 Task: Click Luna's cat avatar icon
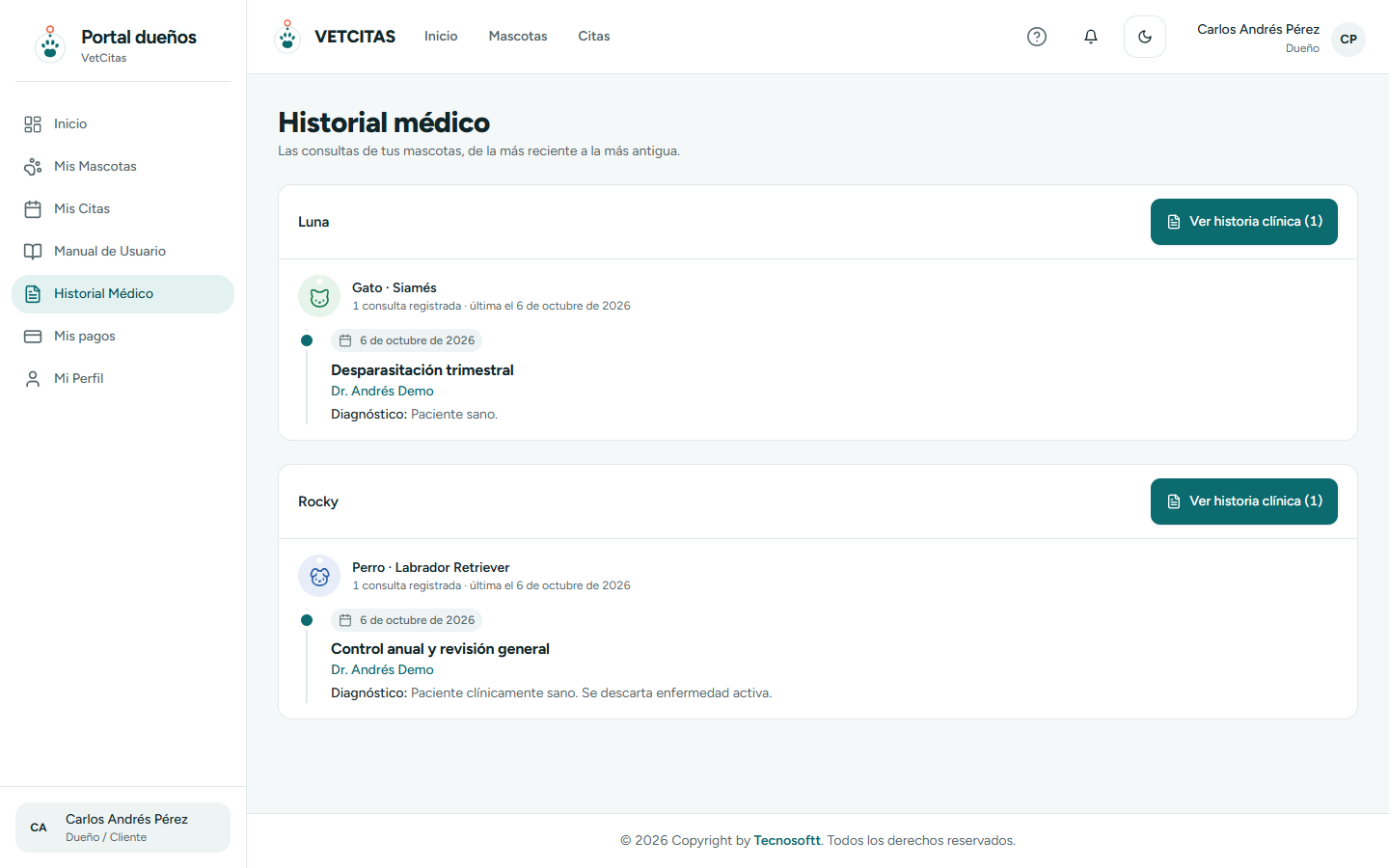[x=319, y=296]
